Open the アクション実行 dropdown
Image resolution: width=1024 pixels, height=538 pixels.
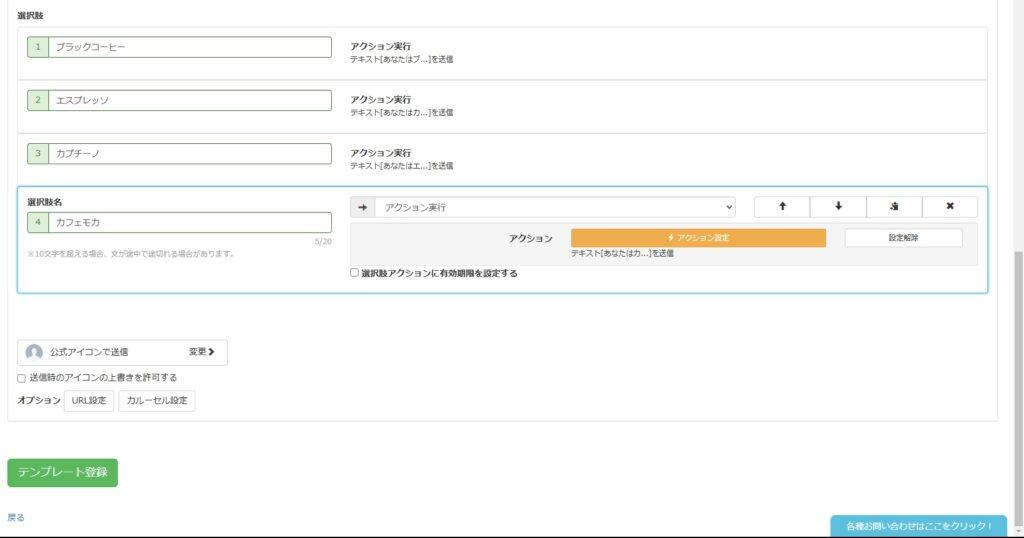click(x=555, y=207)
